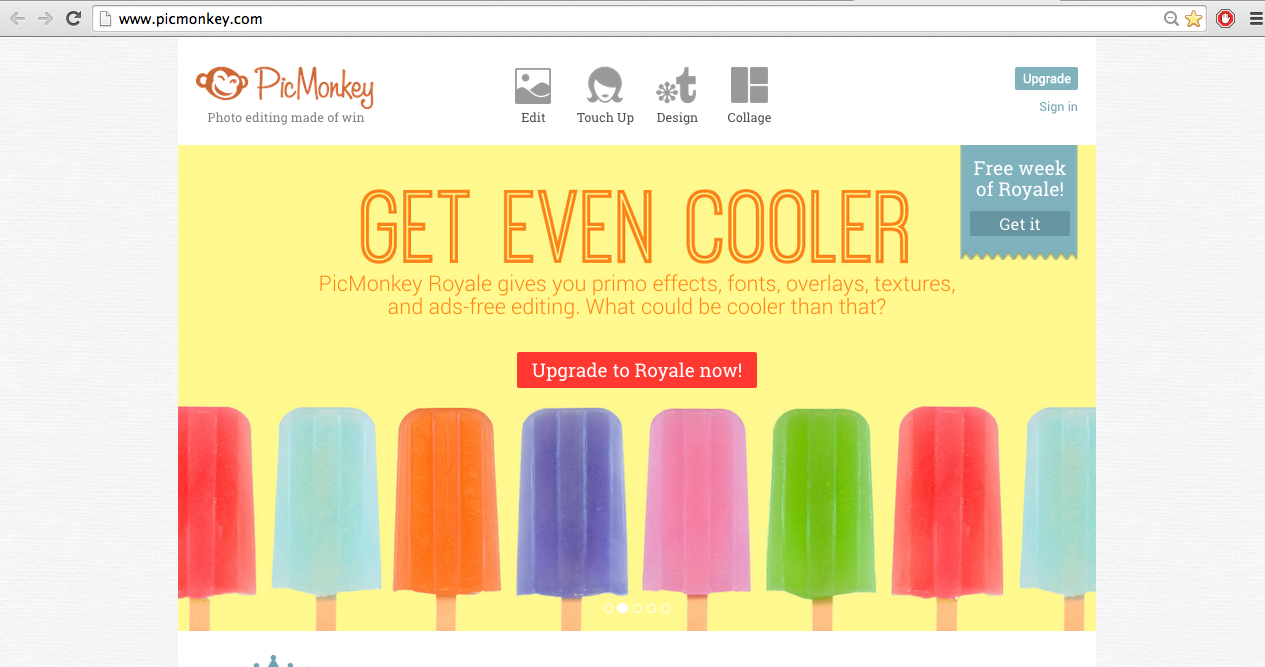The image size is (1265, 667).
Task: Click Get it on free week banner
Action: pos(1020,224)
